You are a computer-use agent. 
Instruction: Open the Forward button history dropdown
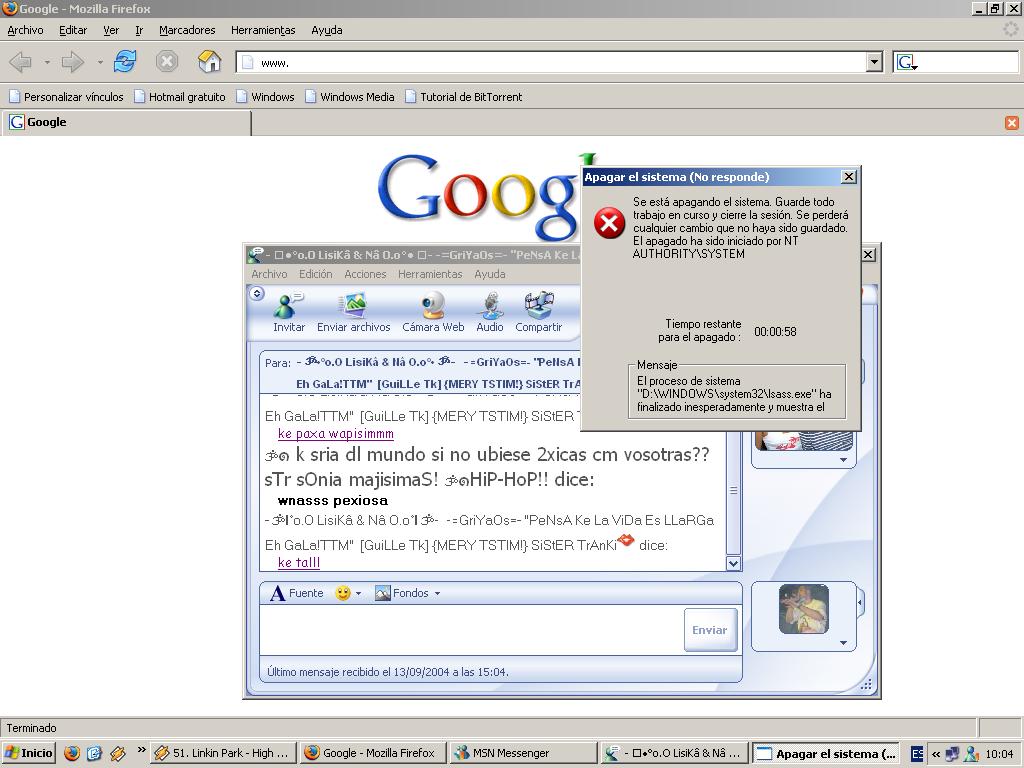tap(100, 63)
